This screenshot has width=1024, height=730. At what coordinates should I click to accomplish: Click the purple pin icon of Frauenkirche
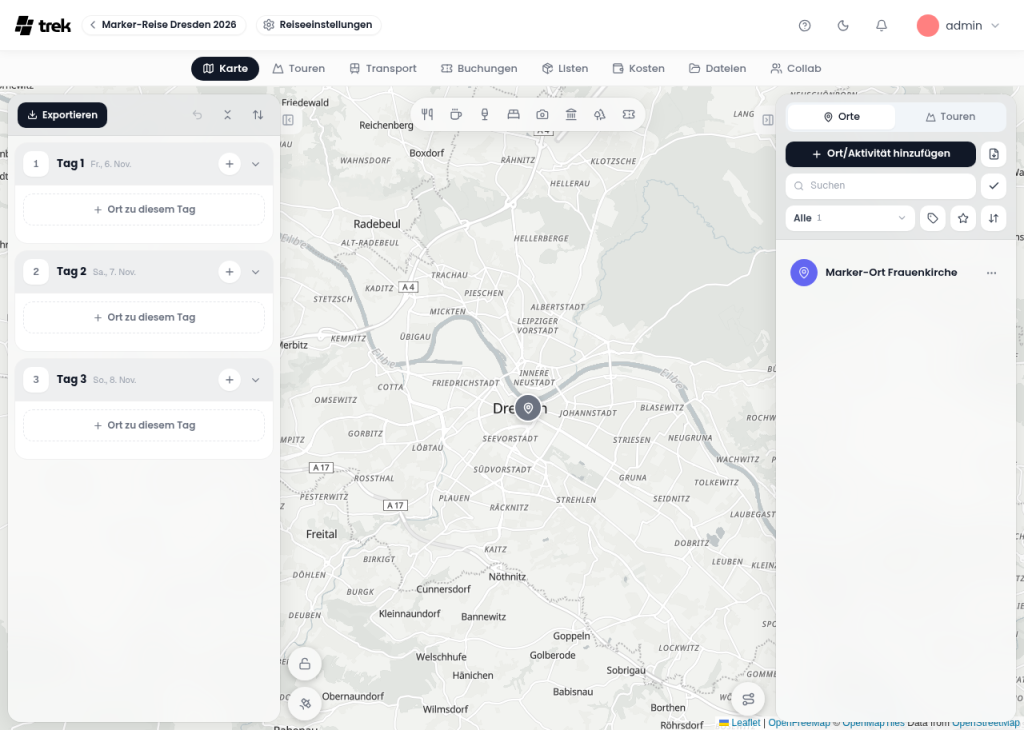tap(804, 273)
